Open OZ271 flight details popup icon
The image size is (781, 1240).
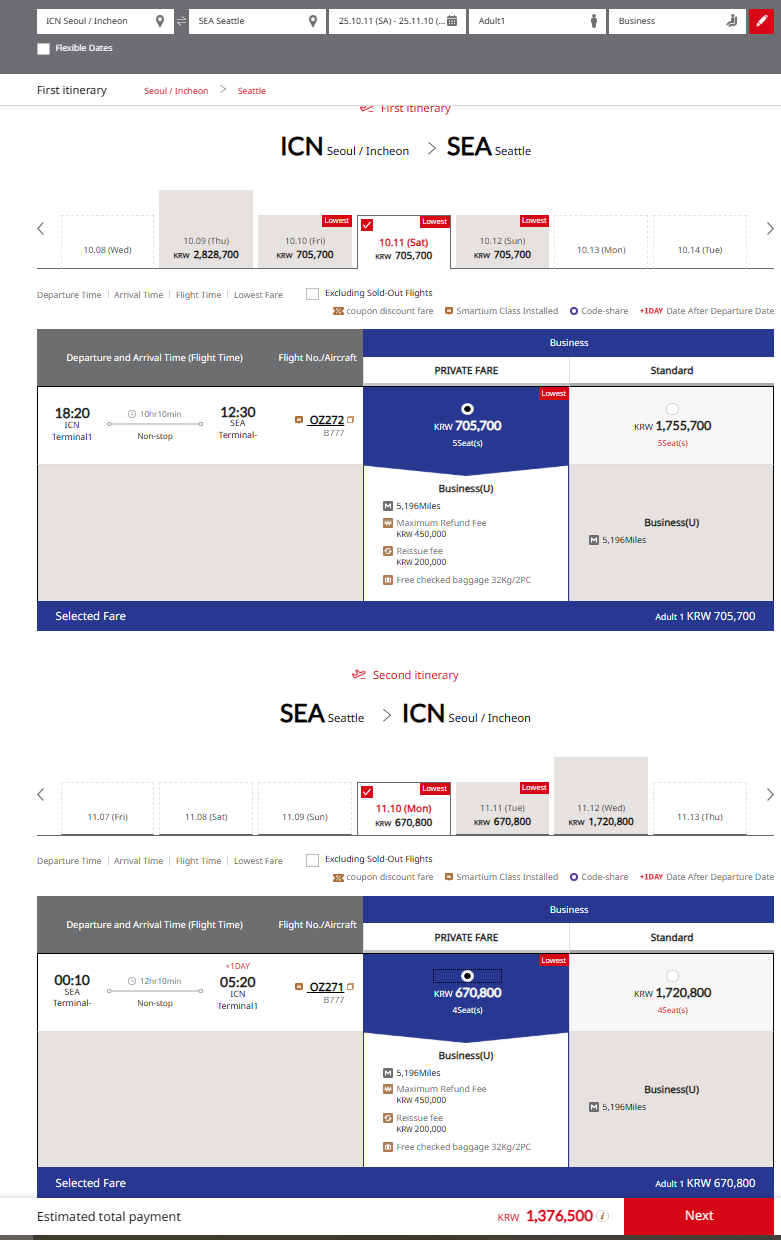351,987
